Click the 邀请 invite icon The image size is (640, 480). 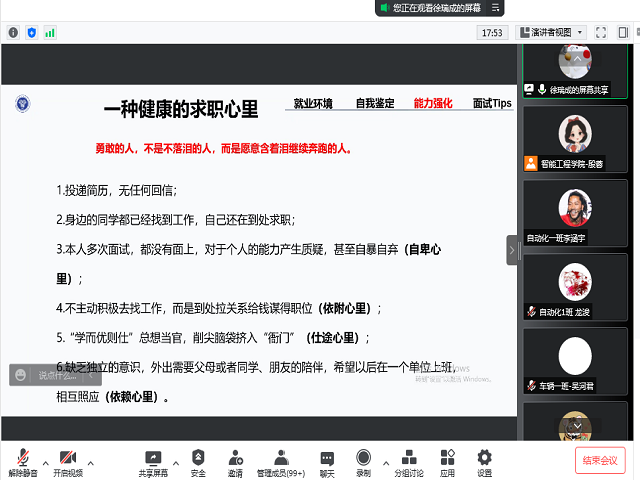click(x=235, y=460)
